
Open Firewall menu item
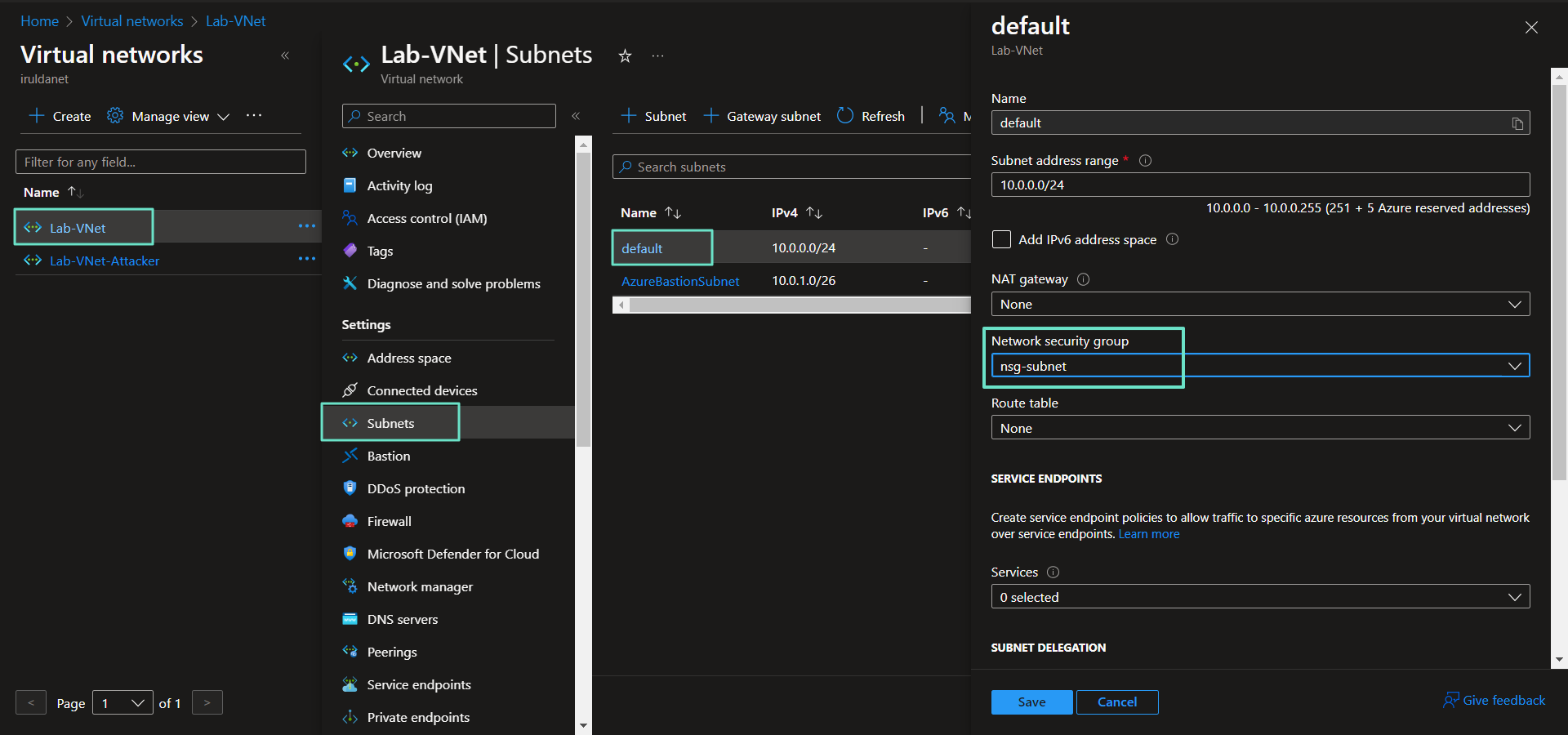(389, 521)
